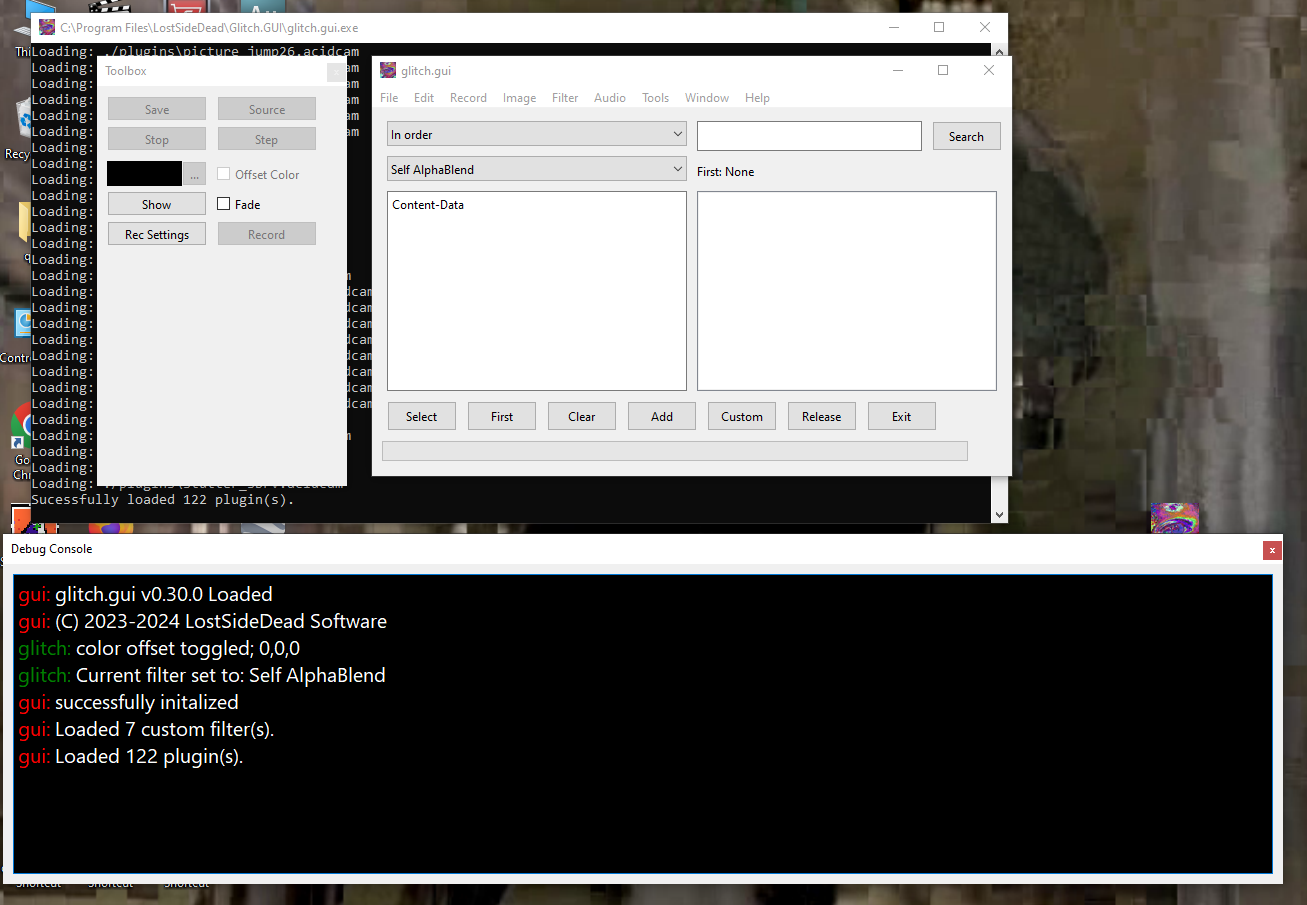
Task: Close the Debug Console window
Action: tap(1272, 549)
